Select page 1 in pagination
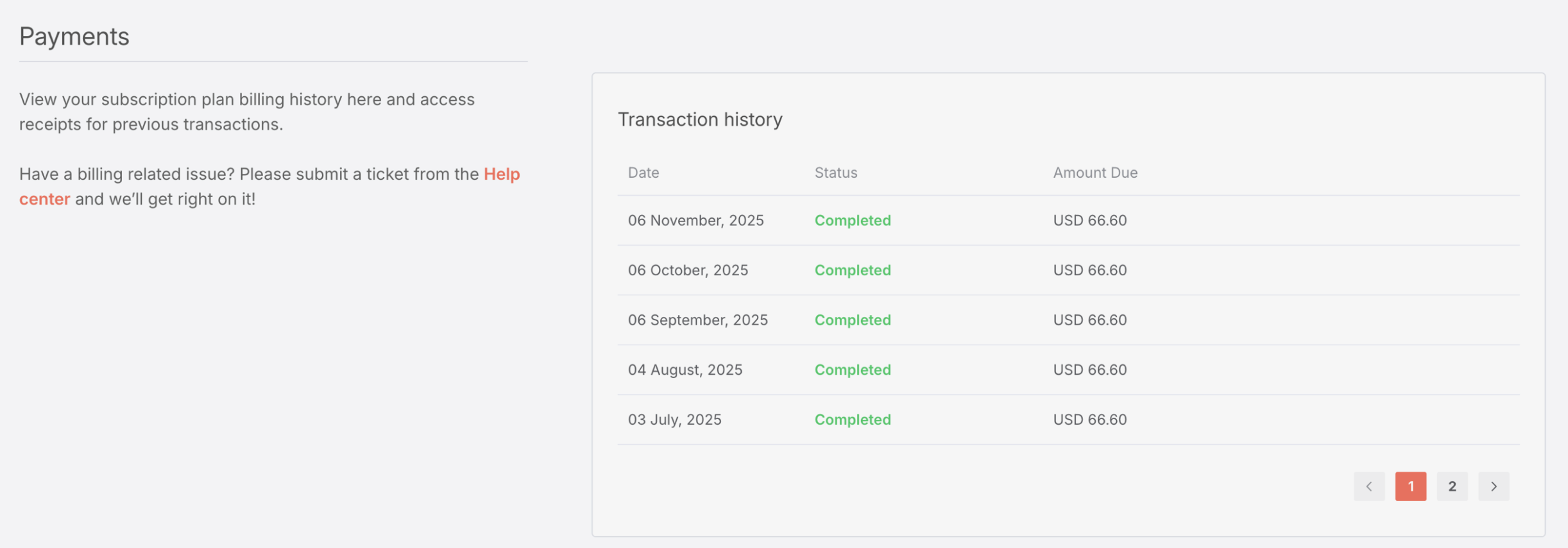 [1410, 486]
